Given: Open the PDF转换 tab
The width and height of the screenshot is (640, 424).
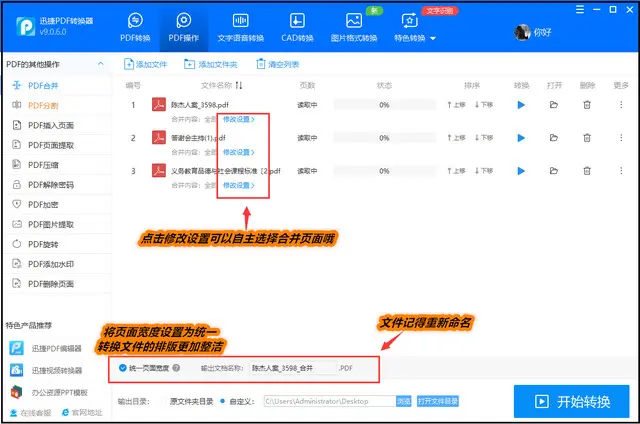Looking at the screenshot, I should pos(135,27).
